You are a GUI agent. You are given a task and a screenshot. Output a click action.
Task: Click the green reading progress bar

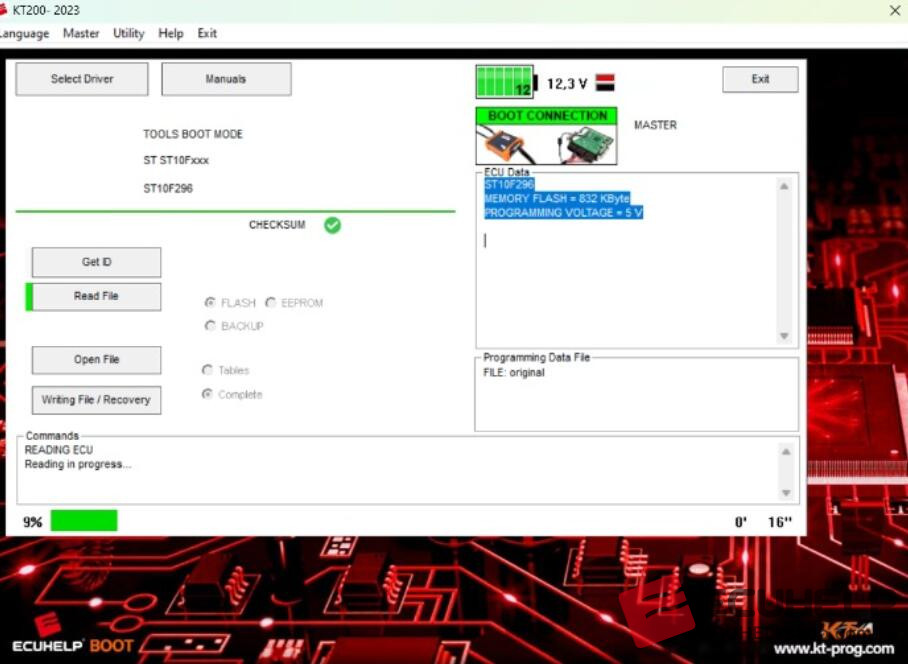pyautogui.click(x=84, y=520)
